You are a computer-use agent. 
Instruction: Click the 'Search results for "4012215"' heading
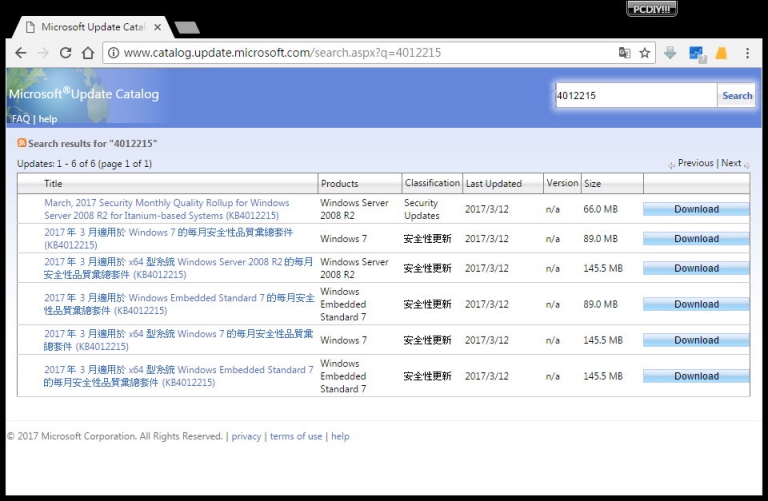(93, 143)
